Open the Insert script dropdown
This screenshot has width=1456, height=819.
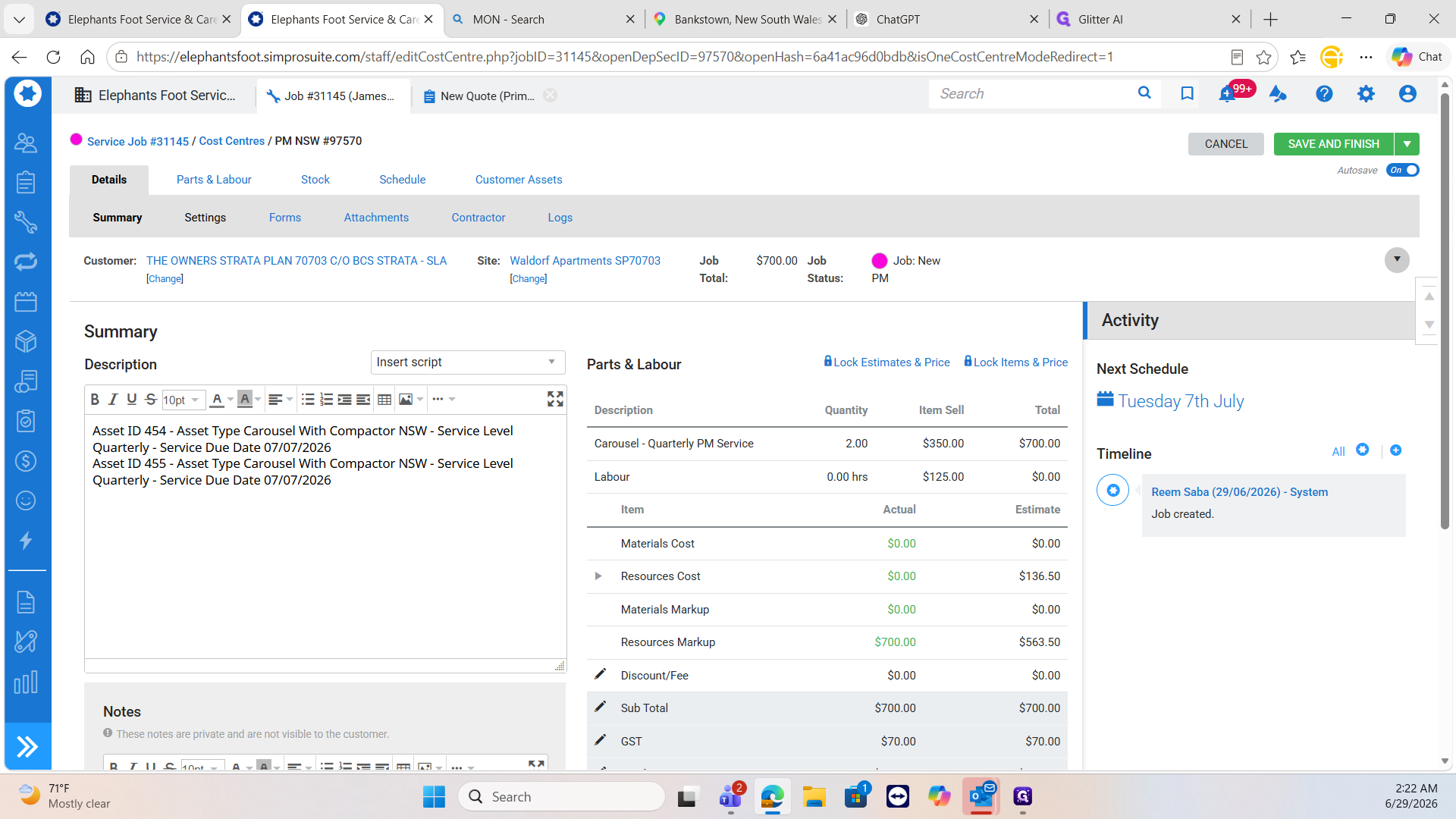(x=468, y=362)
